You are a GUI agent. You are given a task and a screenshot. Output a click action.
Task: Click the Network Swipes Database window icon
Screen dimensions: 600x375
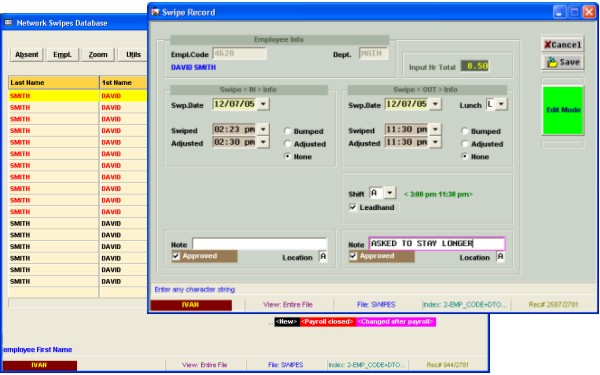point(8,23)
